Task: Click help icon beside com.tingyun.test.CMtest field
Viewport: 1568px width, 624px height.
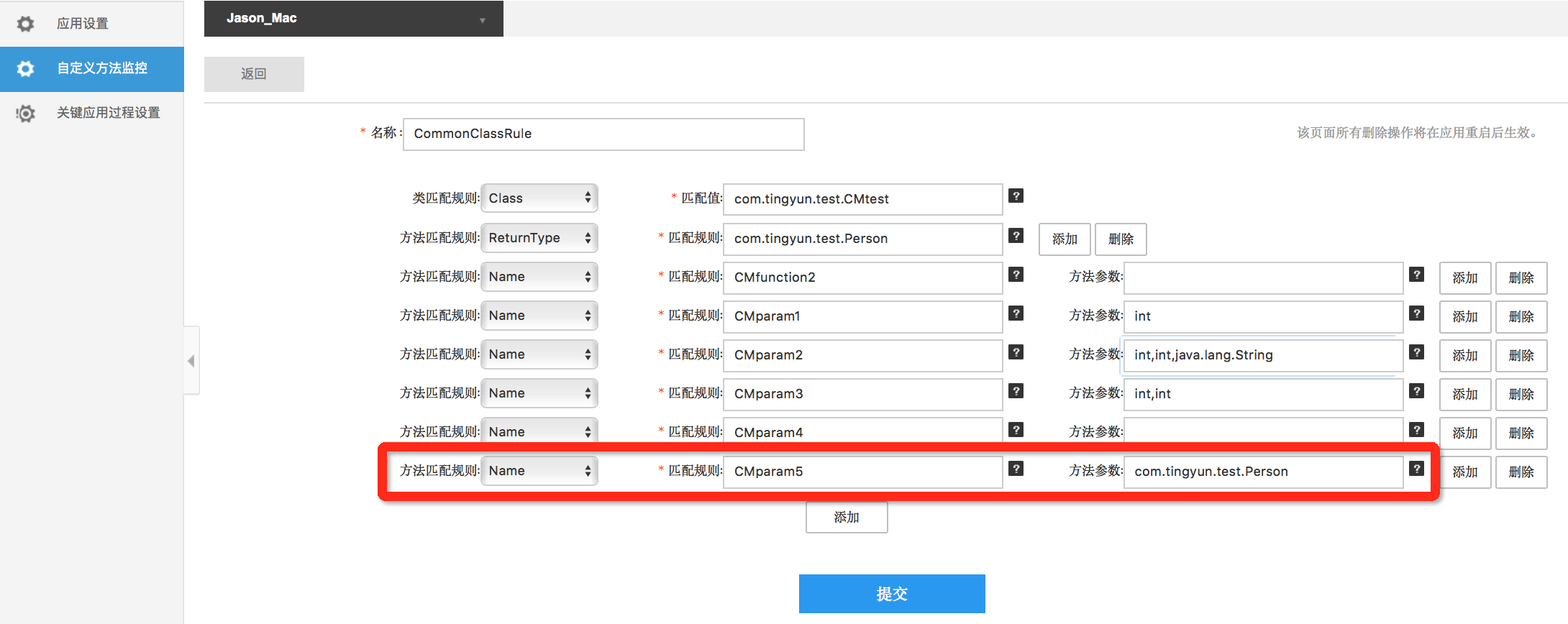Action: coord(1016,196)
